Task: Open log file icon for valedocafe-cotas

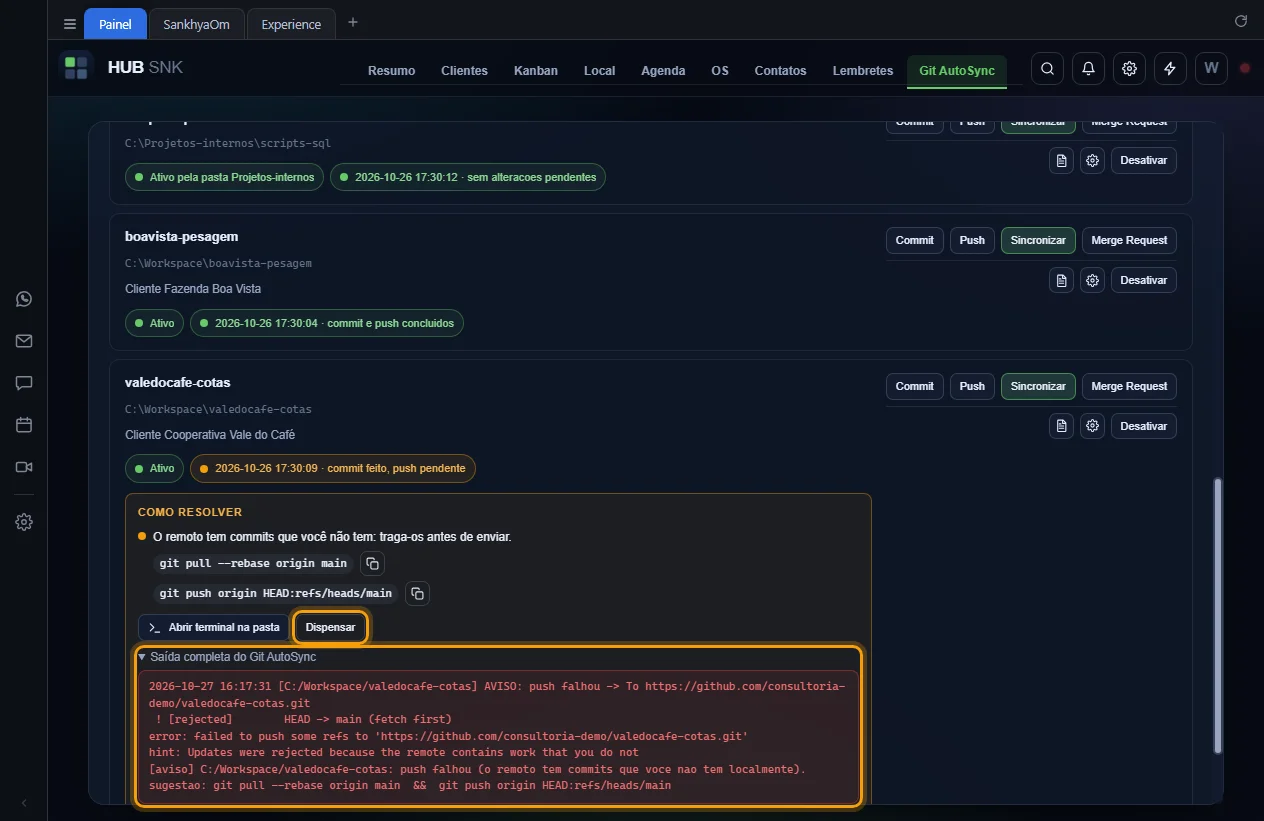Action: (1061, 426)
